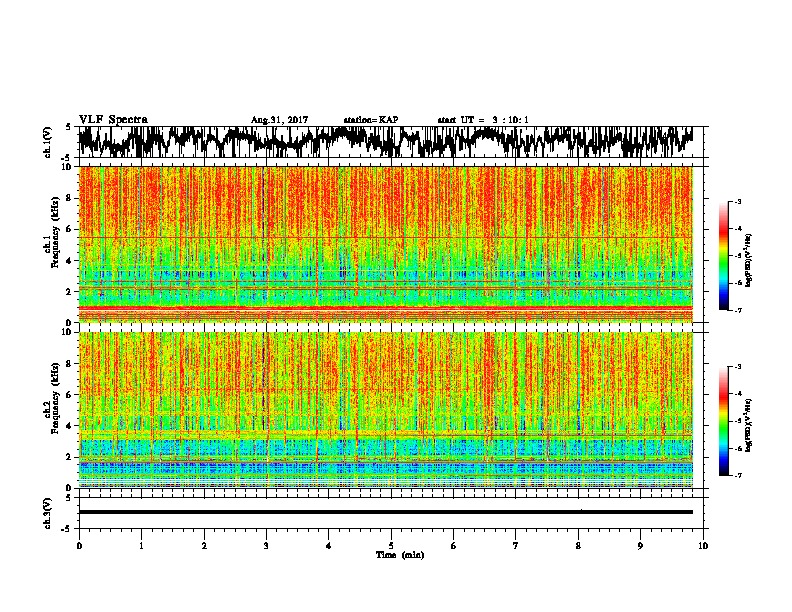Click the 'ch.3(V)' axis label
792x612 pixels.
click(x=47, y=513)
